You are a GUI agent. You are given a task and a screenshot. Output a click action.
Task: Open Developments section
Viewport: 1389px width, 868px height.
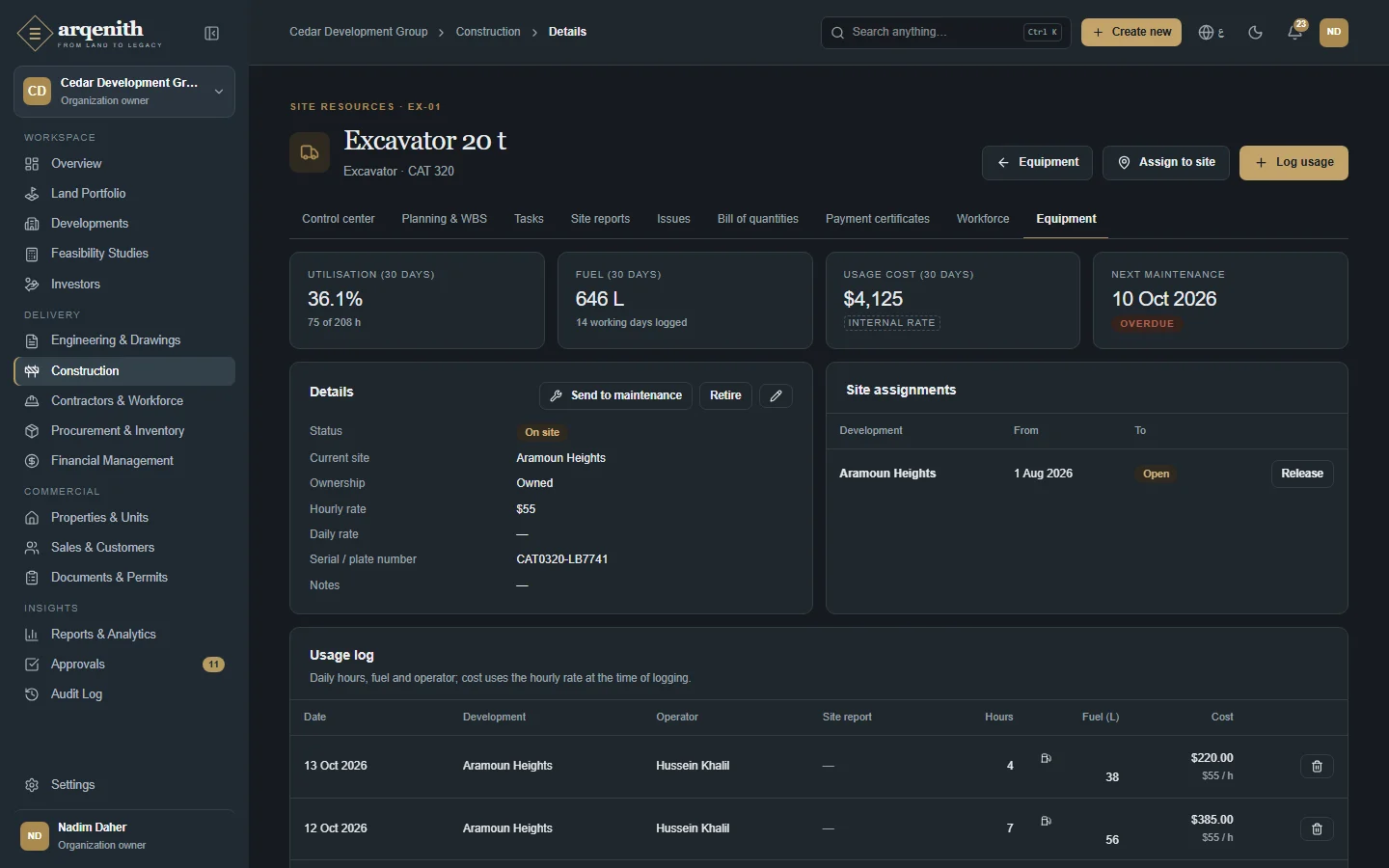[124, 224]
